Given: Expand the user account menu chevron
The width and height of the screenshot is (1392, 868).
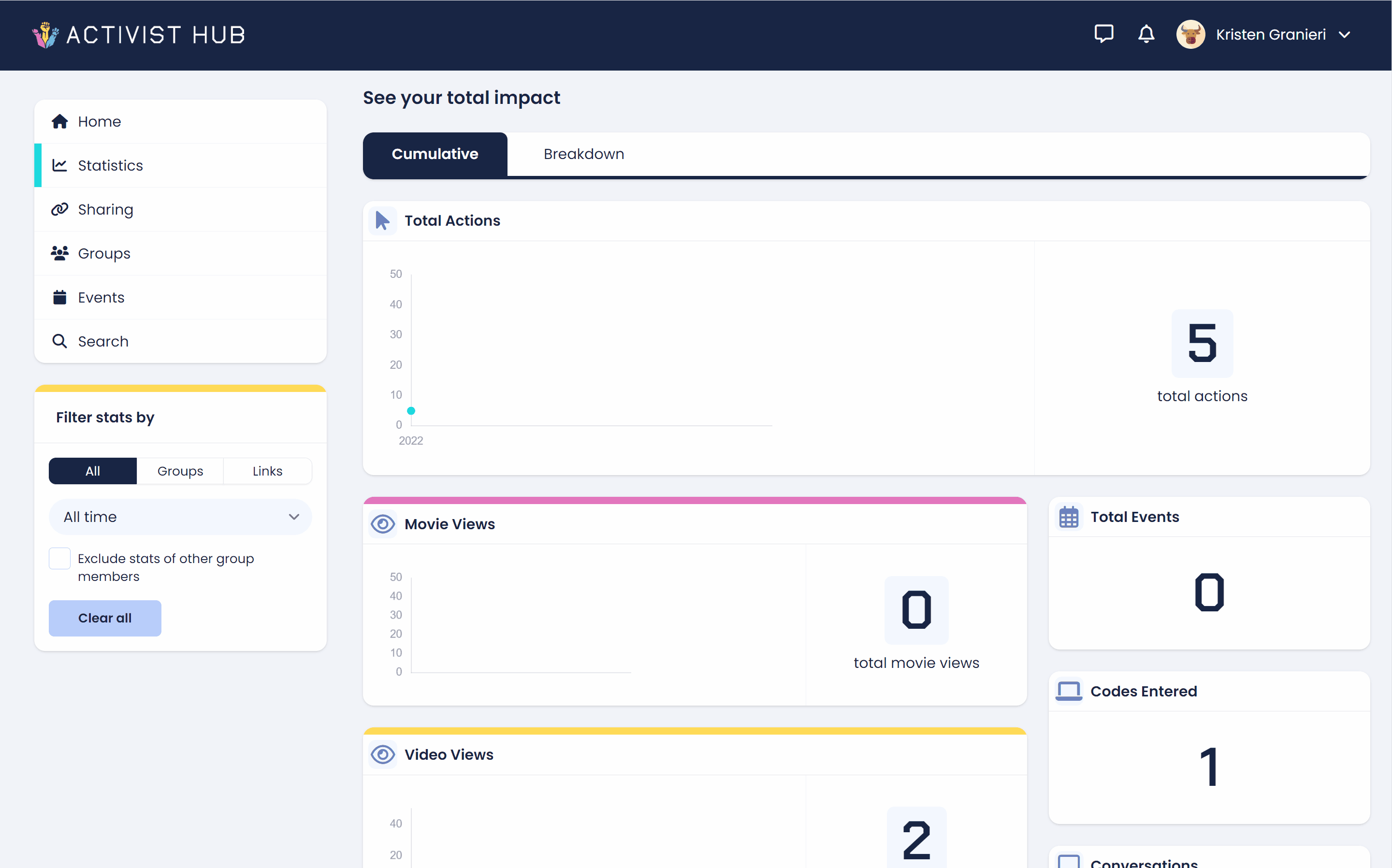Looking at the screenshot, I should 1344,35.
